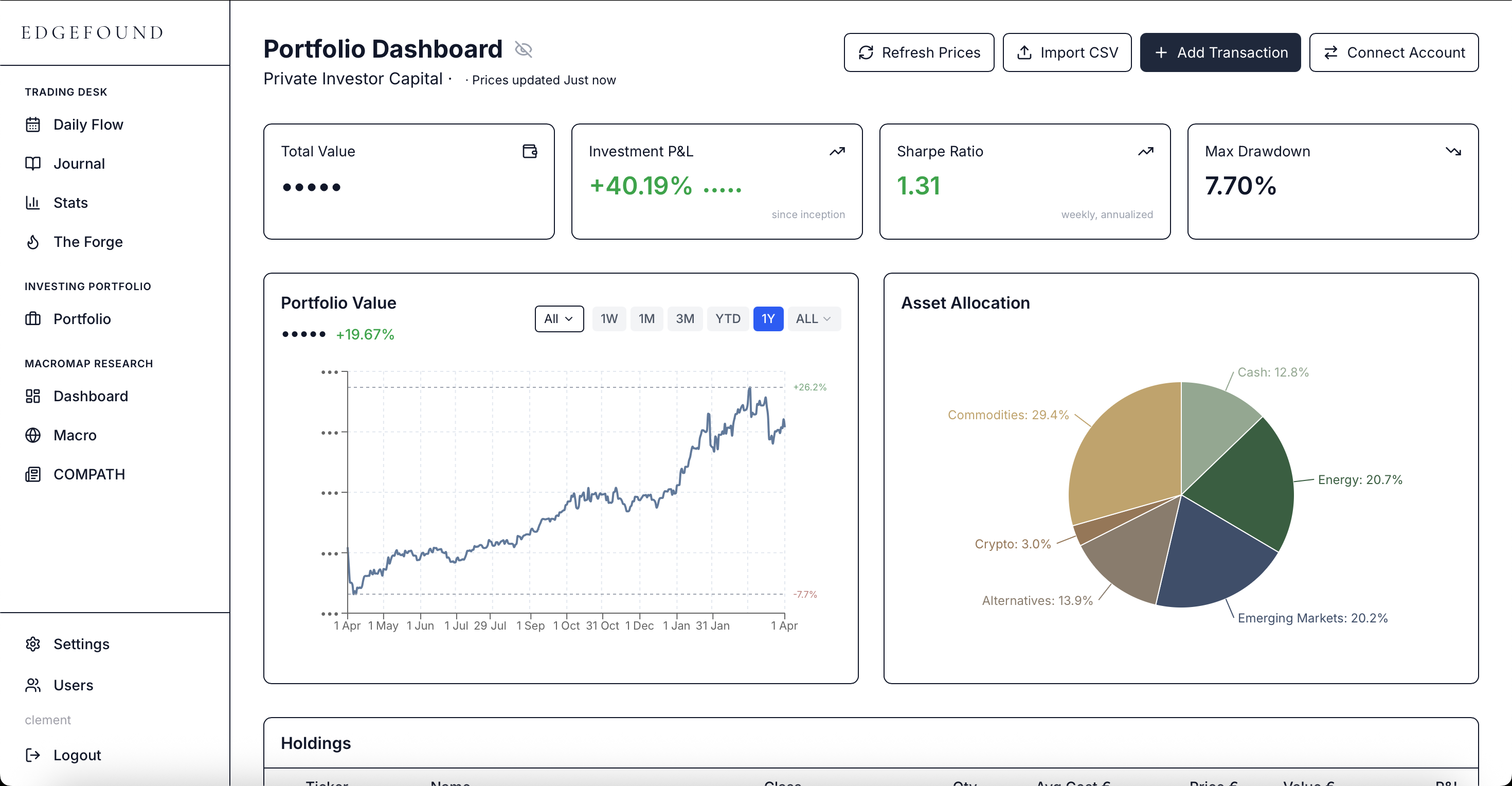The width and height of the screenshot is (1512, 786).
Task: Click the Logout arrow icon
Action: coord(33,755)
